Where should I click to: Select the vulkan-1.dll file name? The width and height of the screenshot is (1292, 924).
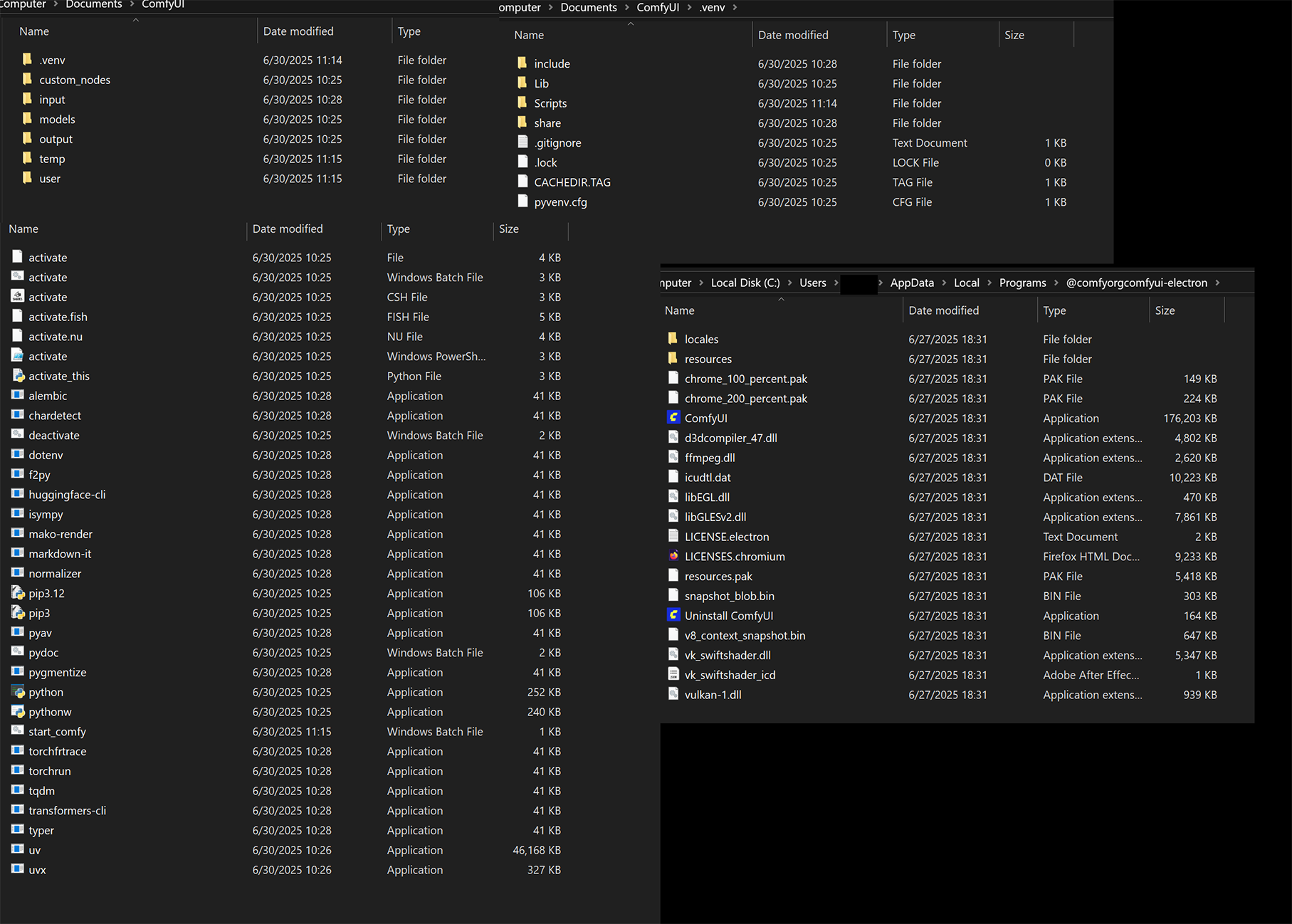pos(713,695)
